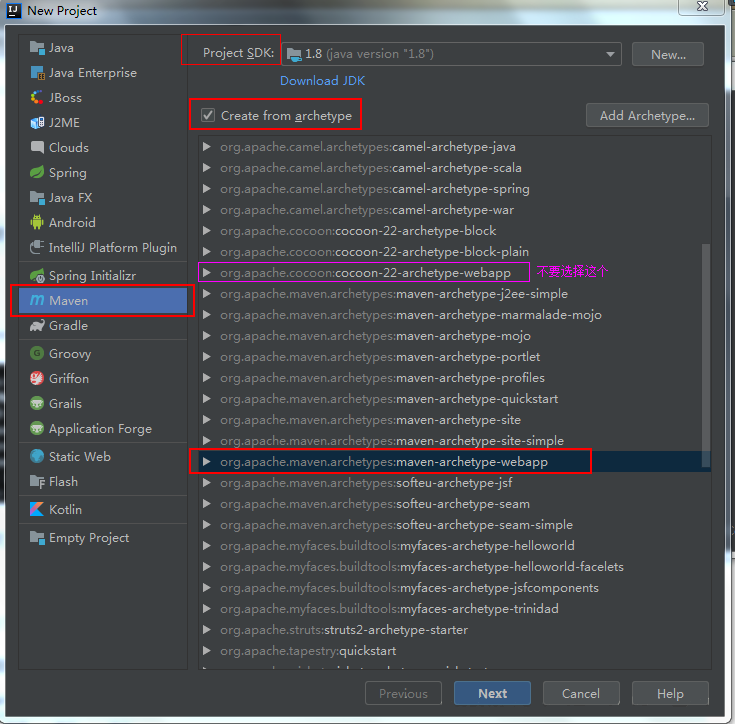The width and height of the screenshot is (735, 724).
Task: Select maven-archetype-site-simple row
Action: pyautogui.click(x=454, y=440)
